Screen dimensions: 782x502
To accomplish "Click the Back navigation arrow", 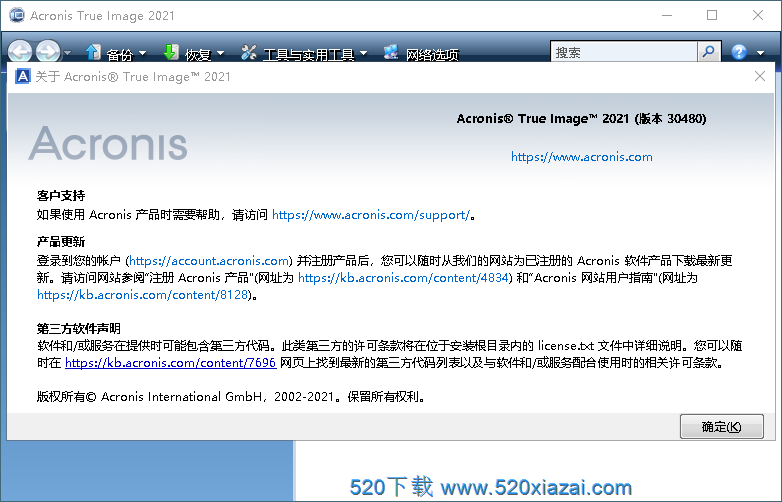I will point(20,51).
